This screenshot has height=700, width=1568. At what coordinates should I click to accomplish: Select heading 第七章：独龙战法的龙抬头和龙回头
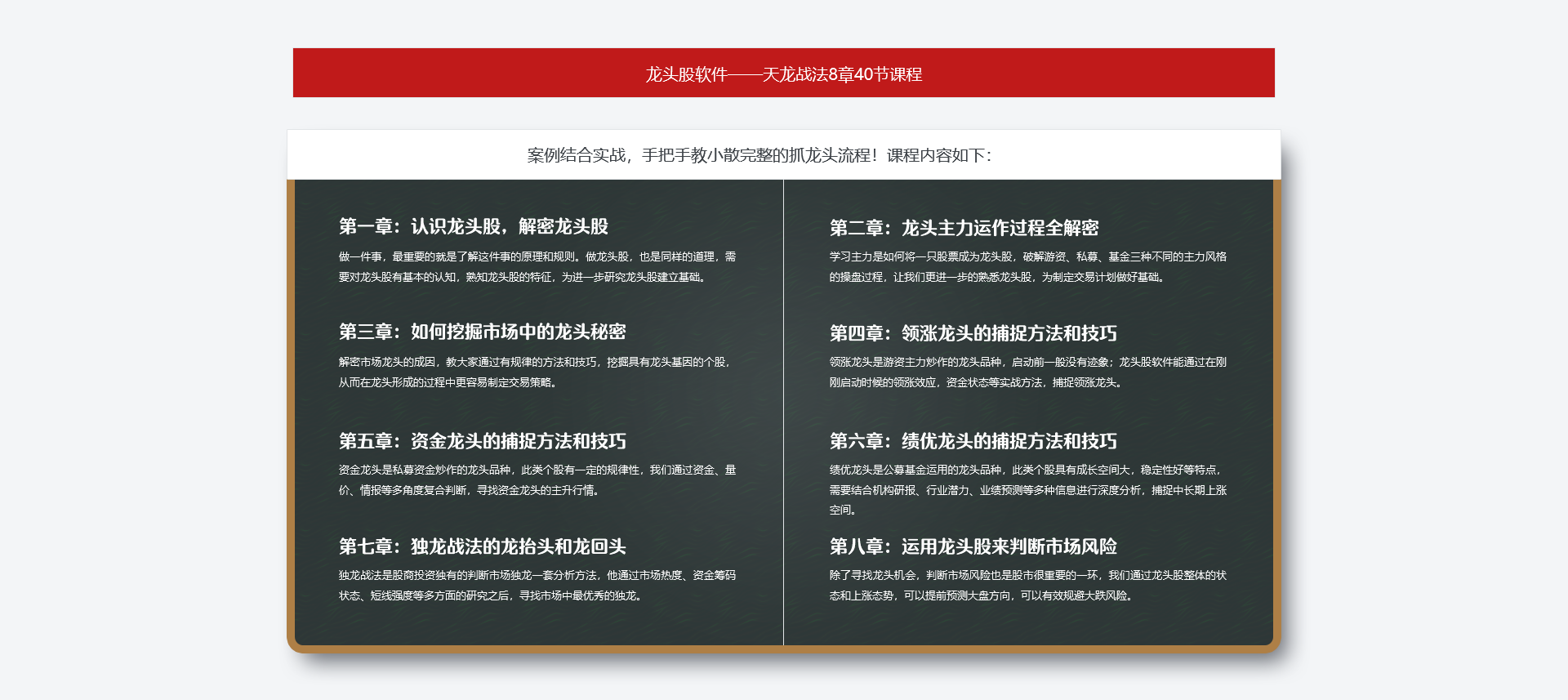[x=483, y=546]
